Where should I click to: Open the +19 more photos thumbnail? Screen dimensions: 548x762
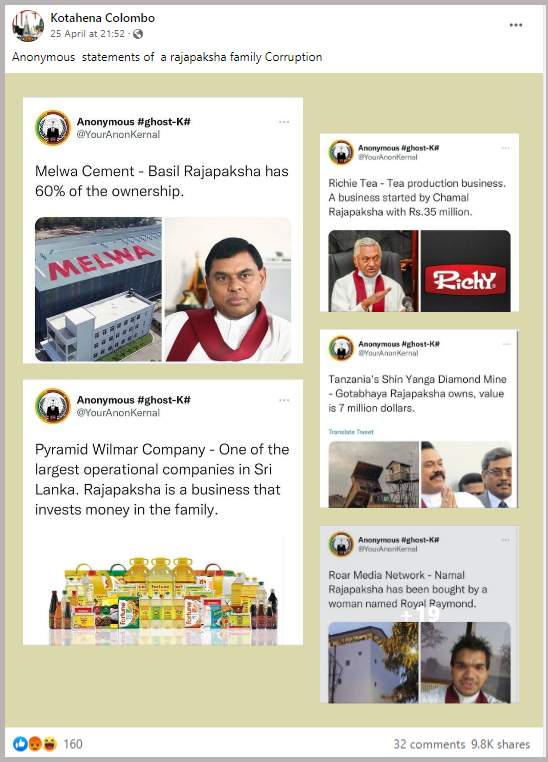click(419, 614)
